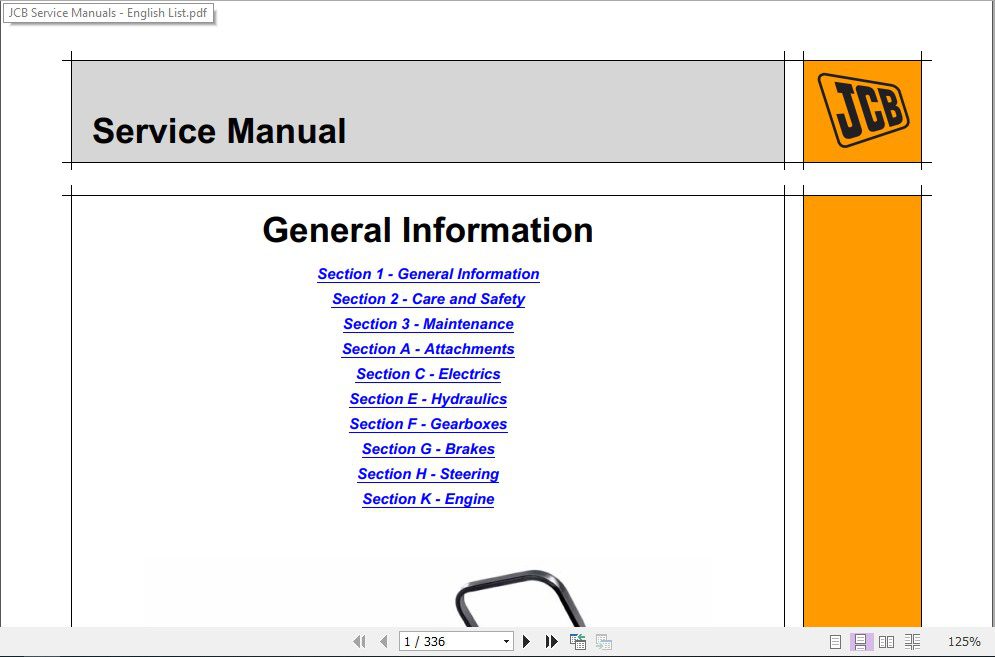Toggle continuous page layout

pyautogui.click(x=860, y=642)
